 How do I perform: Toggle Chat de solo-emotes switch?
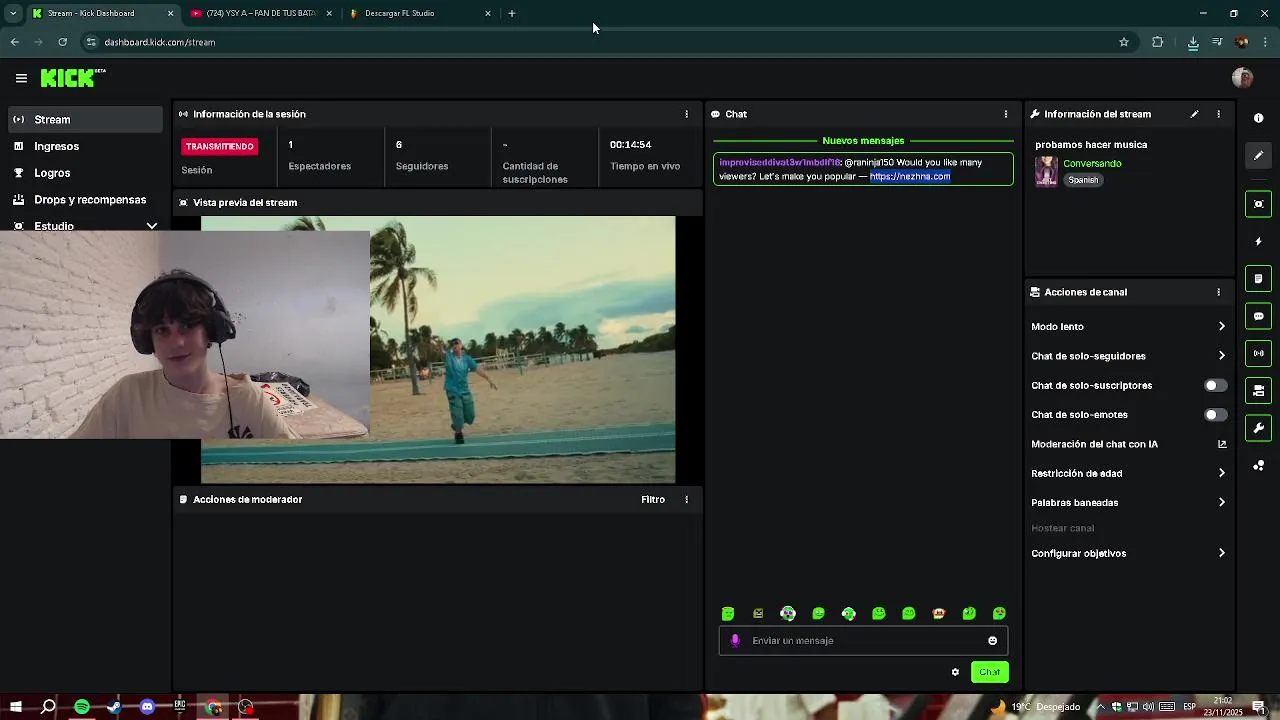click(1215, 414)
